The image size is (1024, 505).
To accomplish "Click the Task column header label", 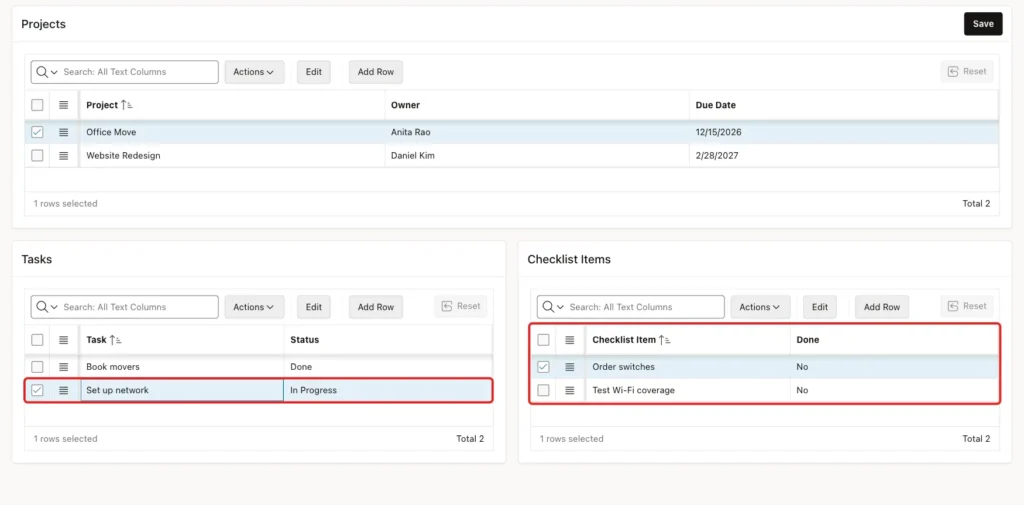I will (97, 340).
